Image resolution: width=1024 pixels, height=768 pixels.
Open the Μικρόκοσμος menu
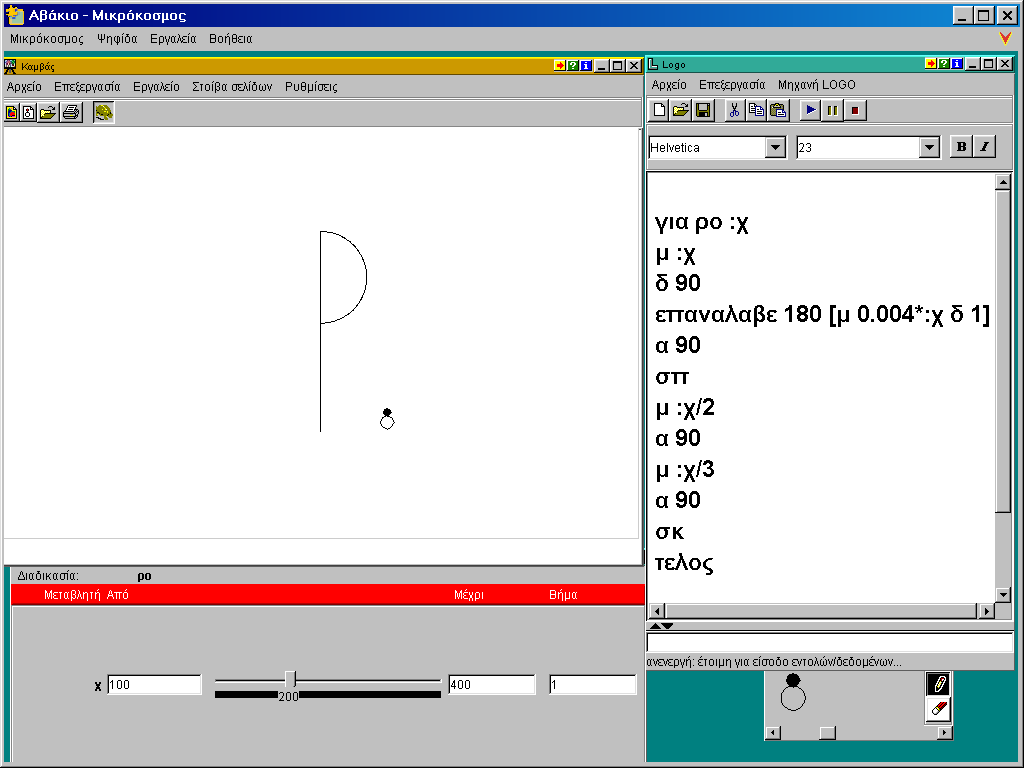47,39
